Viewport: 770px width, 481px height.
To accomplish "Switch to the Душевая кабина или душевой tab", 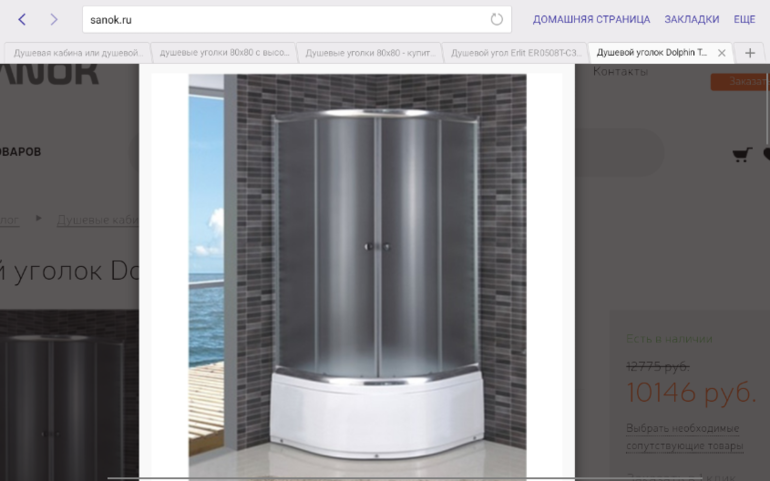I will [78, 53].
